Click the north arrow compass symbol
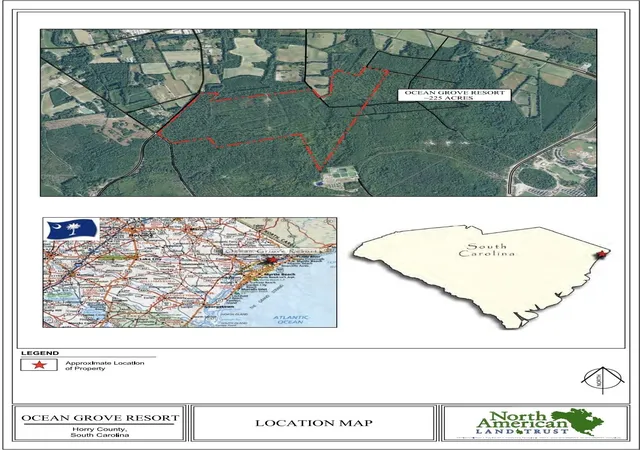 point(602,380)
